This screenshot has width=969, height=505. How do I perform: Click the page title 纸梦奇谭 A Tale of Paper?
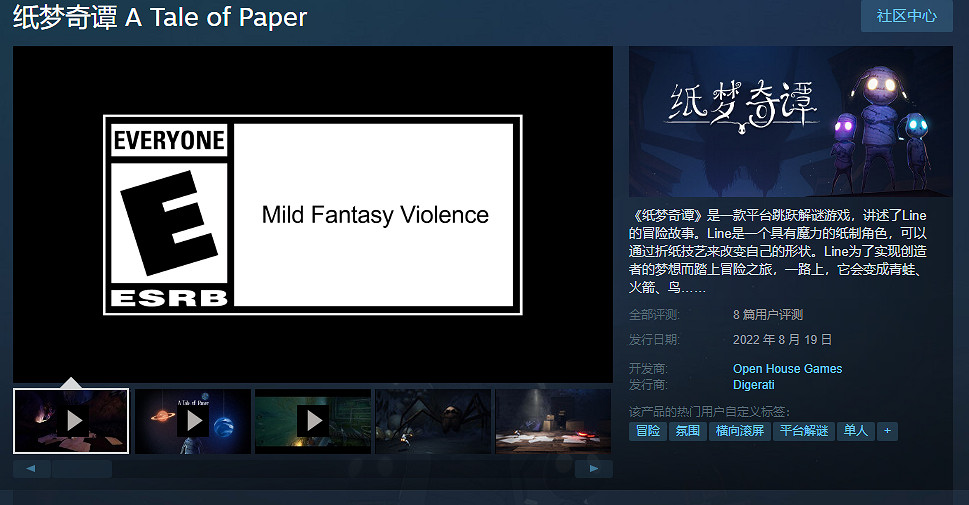(160, 17)
